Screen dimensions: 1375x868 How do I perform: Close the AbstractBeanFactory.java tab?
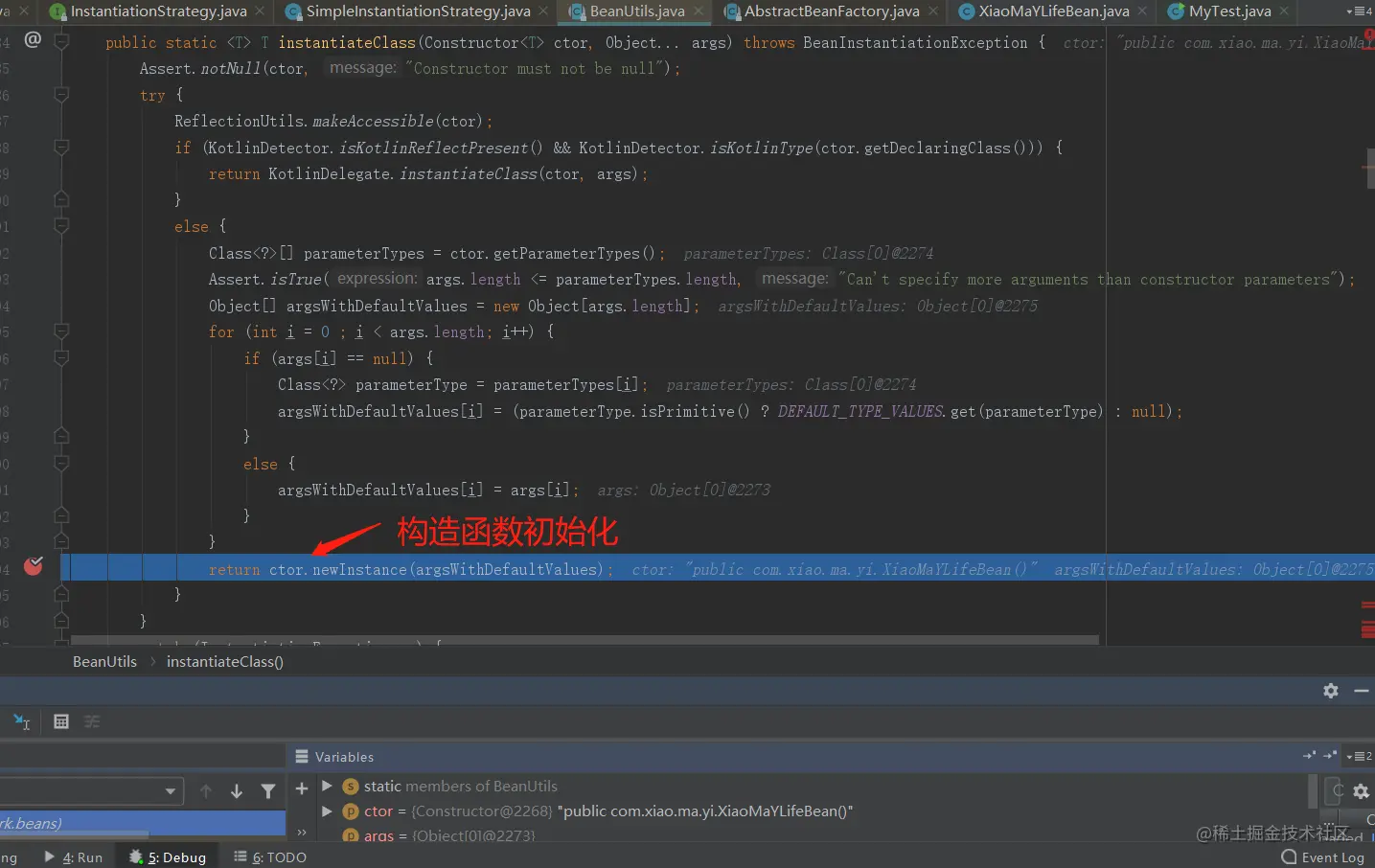tap(932, 11)
